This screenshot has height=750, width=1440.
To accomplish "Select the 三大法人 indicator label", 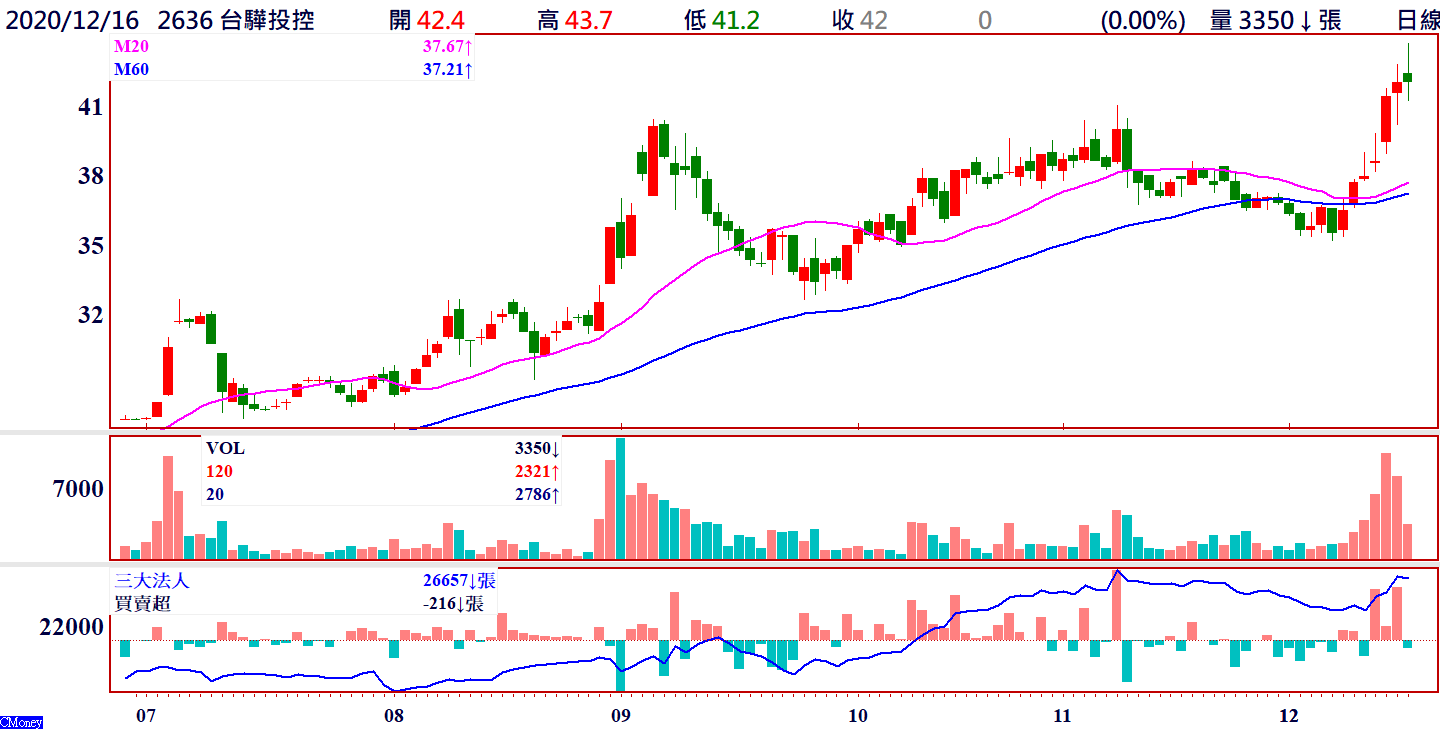I will tap(151, 581).
